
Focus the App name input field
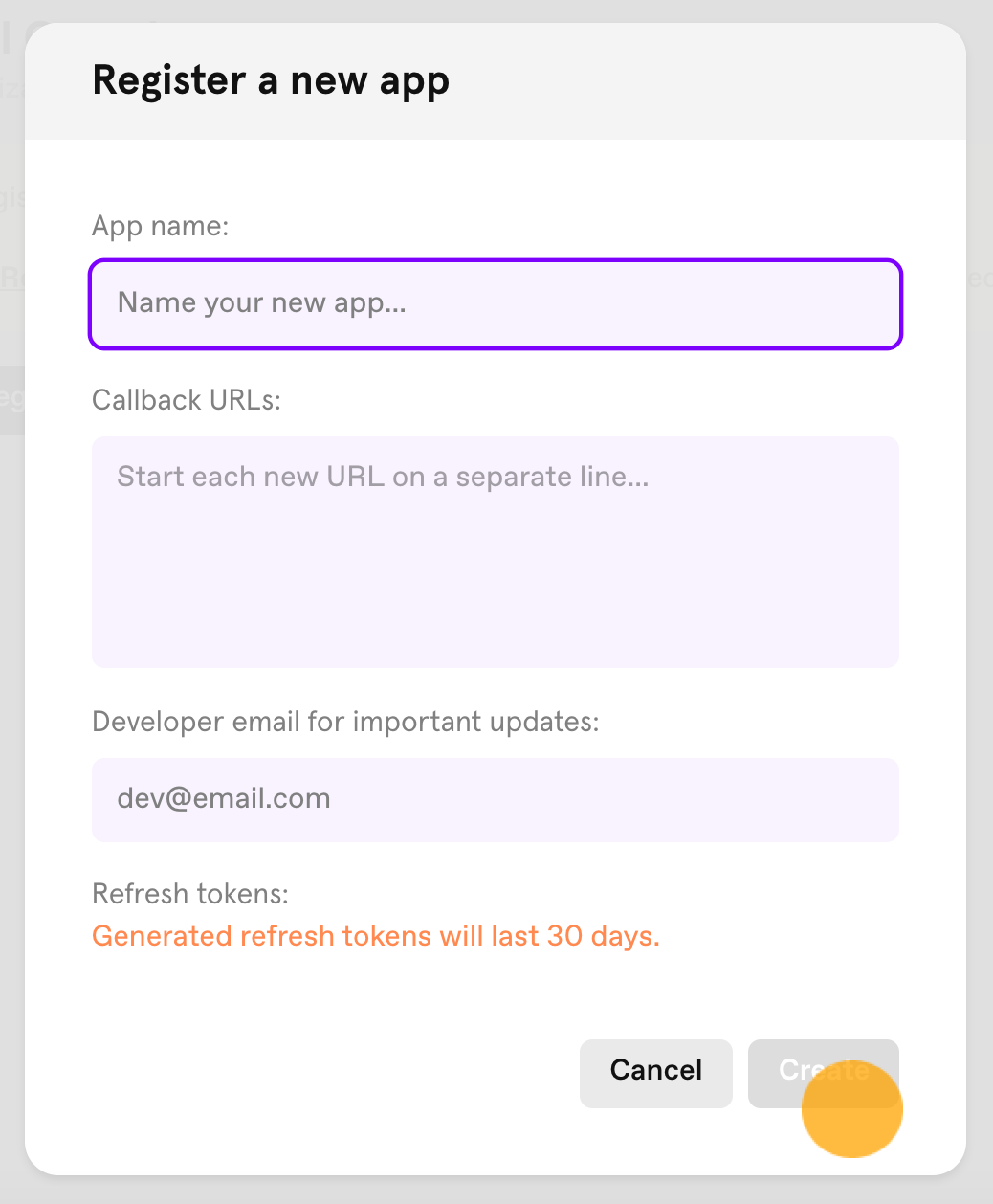coord(496,304)
